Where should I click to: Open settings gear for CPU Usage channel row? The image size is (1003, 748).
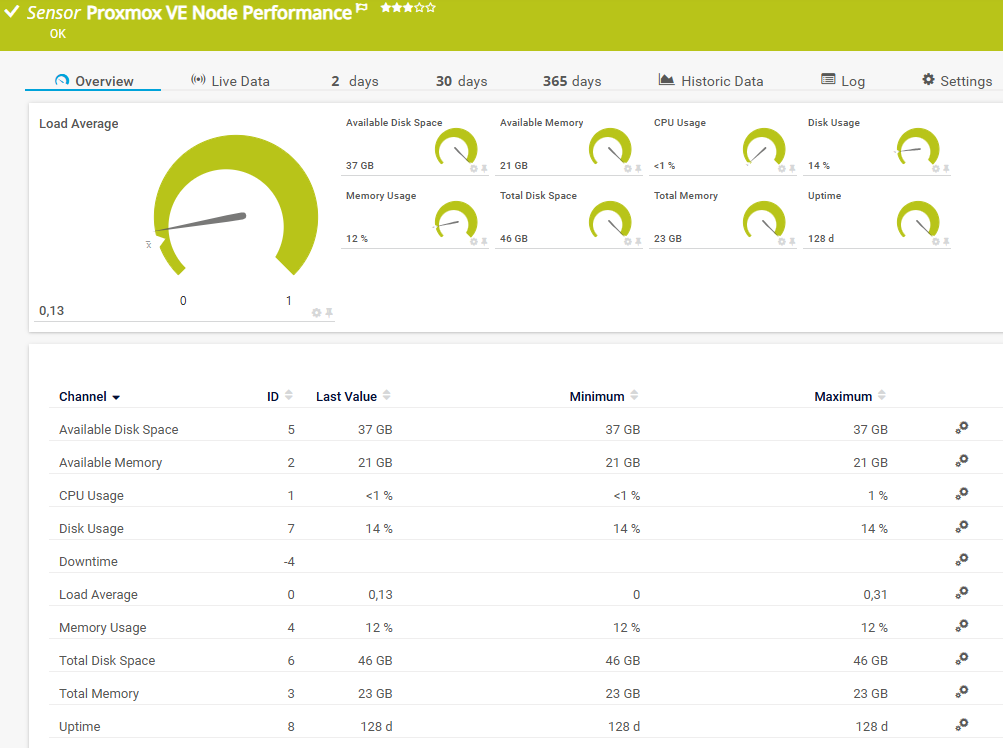[961, 494]
